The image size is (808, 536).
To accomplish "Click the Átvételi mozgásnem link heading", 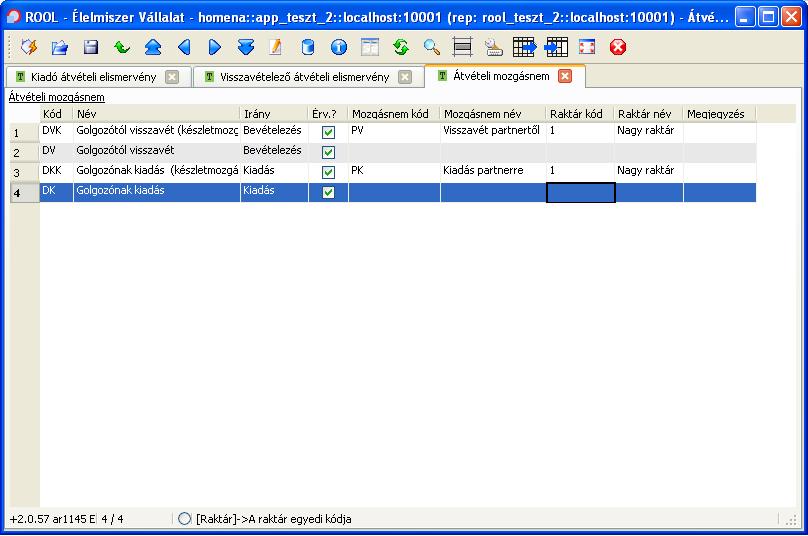I will pyautogui.click(x=57, y=98).
